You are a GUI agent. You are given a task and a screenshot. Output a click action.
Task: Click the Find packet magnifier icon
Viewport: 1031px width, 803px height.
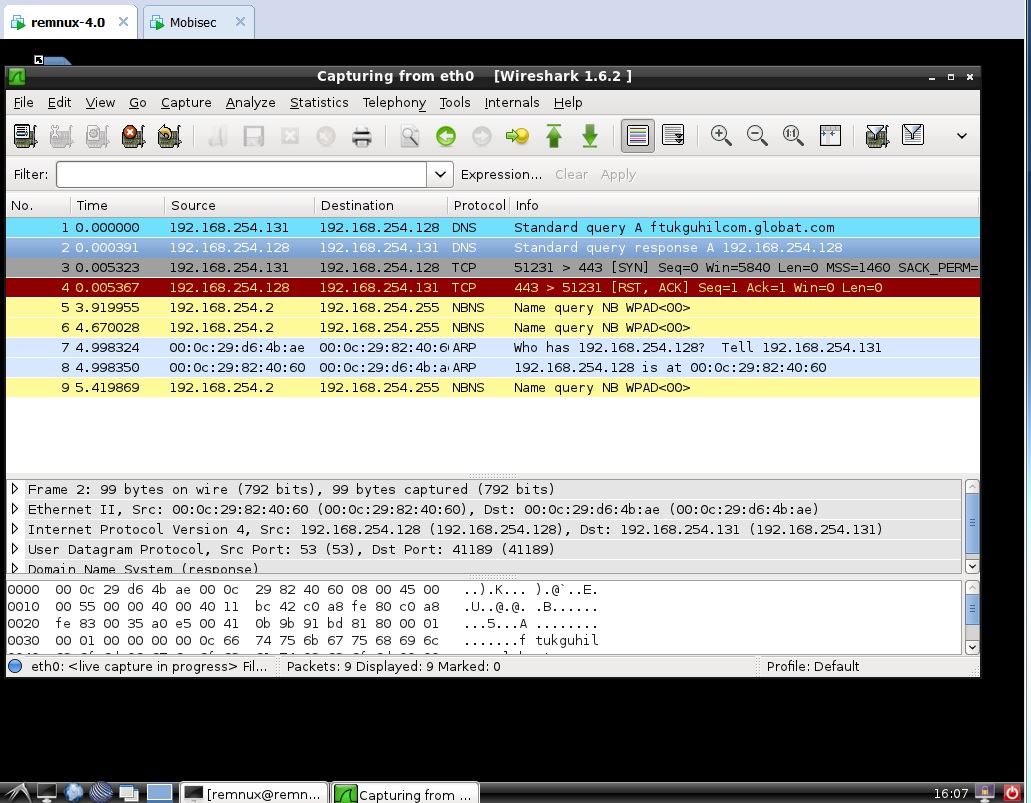pos(410,136)
